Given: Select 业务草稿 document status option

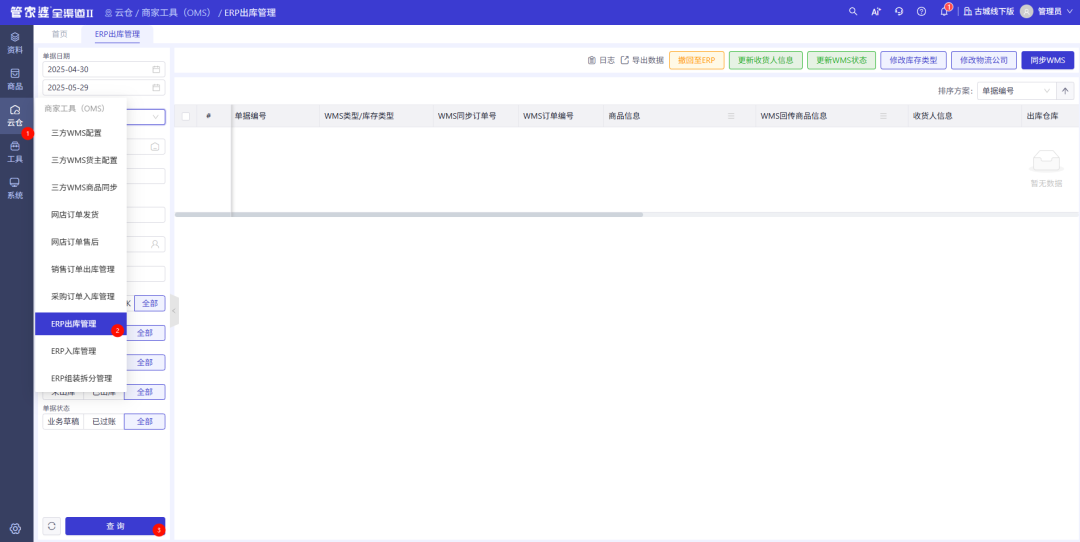Looking at the screenshot, I should click(63, 422).
